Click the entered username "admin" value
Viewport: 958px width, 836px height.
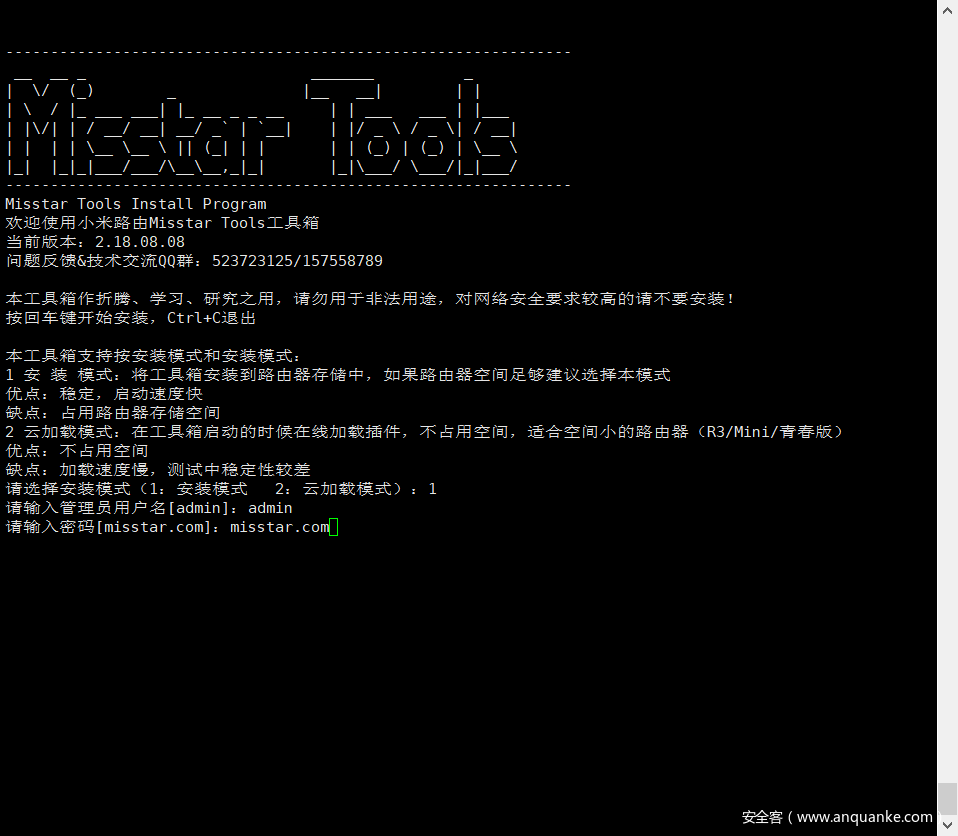coord(270,508)
